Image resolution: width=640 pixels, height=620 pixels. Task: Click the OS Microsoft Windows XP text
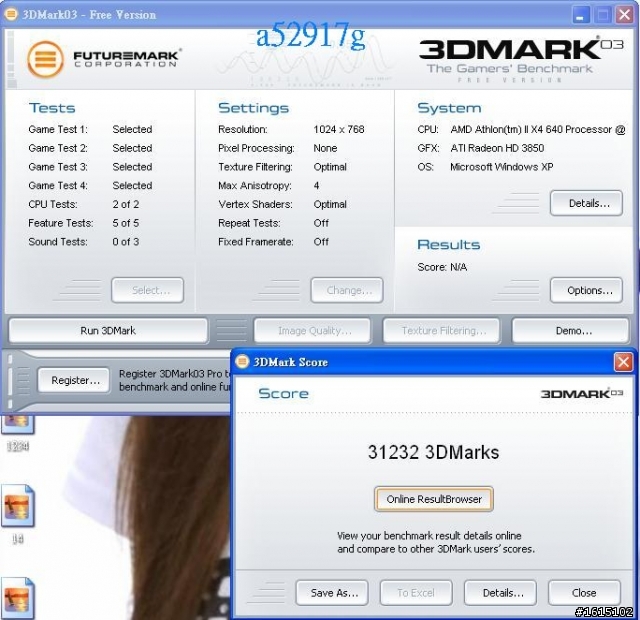(x=502, y=167)
